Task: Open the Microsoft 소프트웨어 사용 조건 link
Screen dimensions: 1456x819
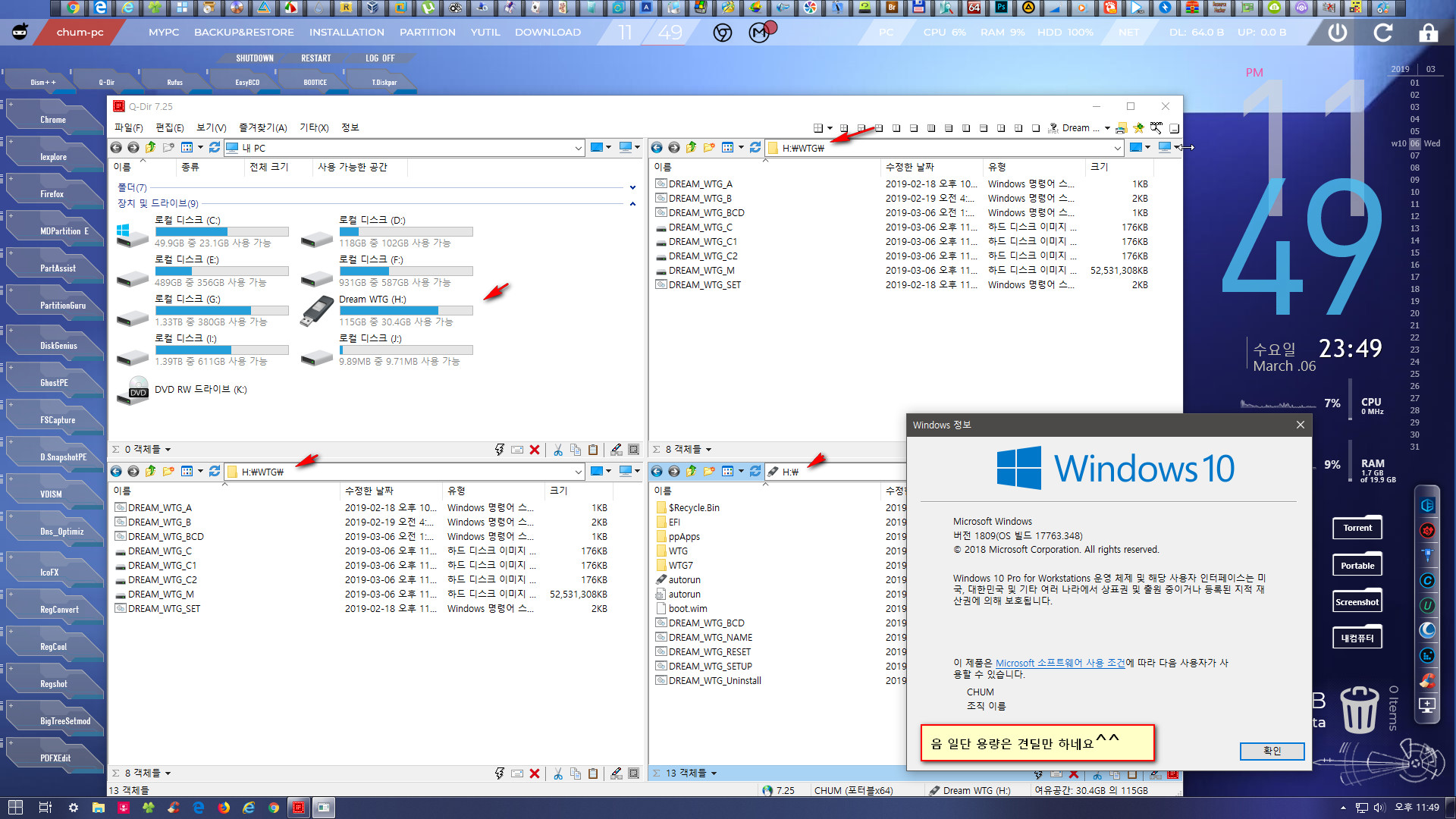Action: pos(1060,663)
